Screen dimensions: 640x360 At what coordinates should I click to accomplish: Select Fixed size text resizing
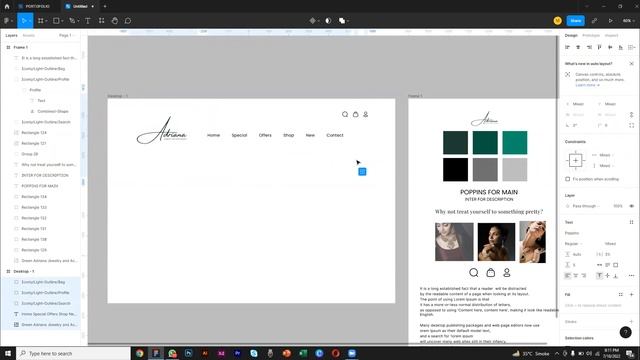tap(616, 265)
